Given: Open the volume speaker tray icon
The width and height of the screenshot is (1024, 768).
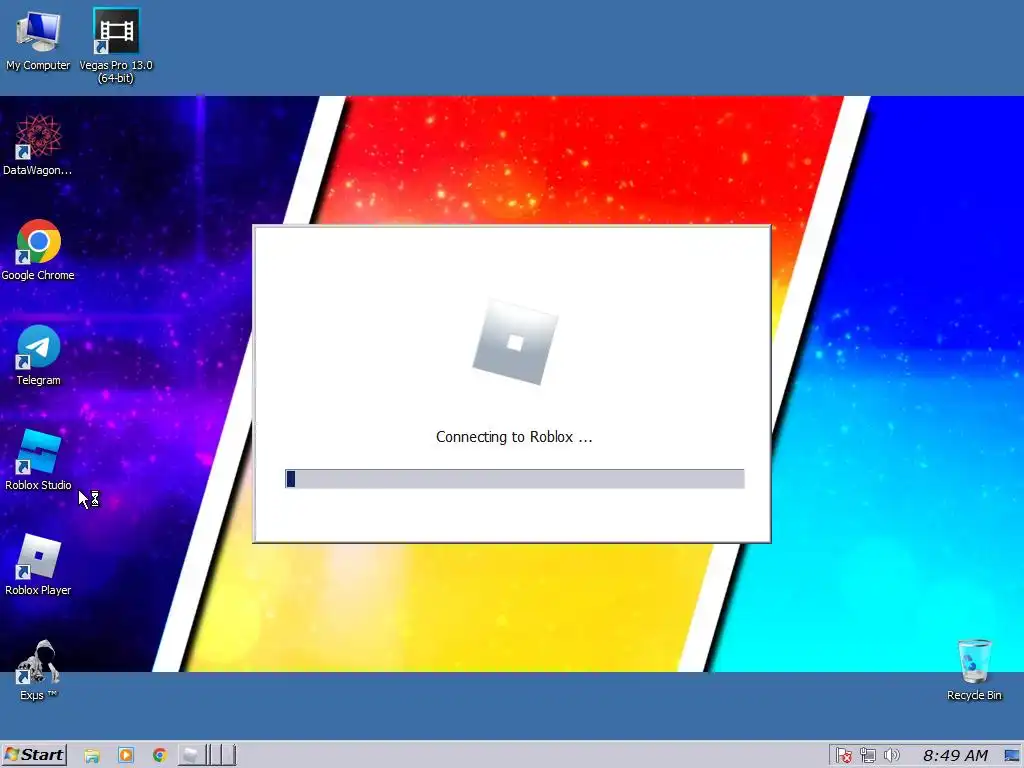Looking at the screenshot, I should click(891, 756).
